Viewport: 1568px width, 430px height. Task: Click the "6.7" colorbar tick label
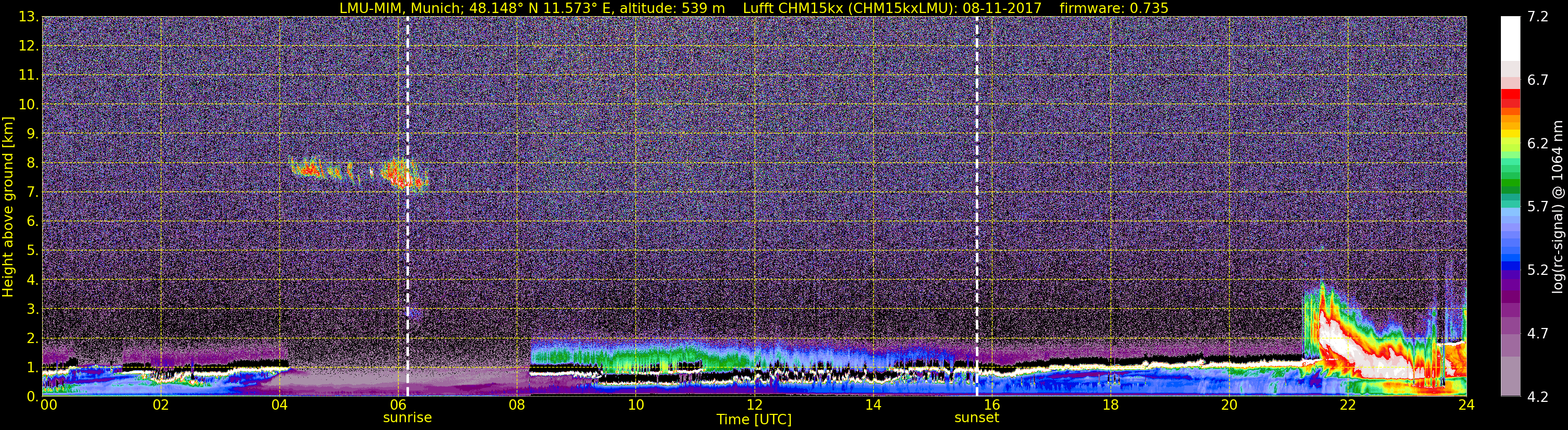pos(1538,80)
